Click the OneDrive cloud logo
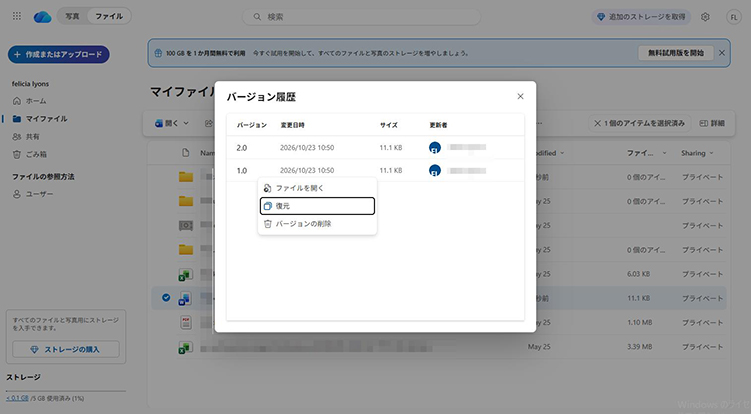 click(x=43, y=17)
